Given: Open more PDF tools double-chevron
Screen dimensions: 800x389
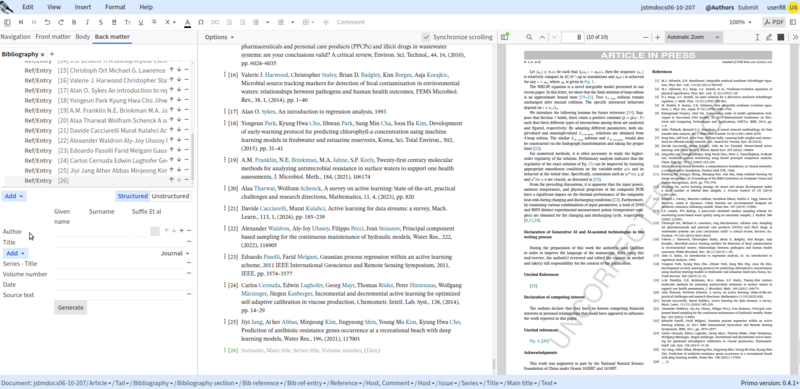Looking at the screenshot, I should 795,37.
